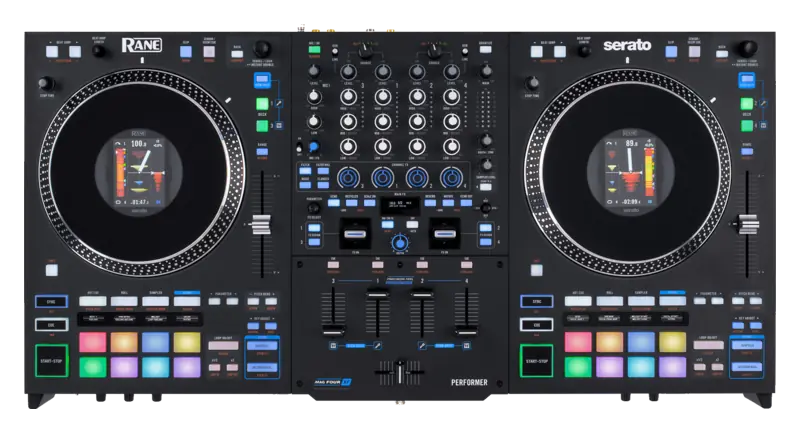Select Deck 1 green button on left deck
The width and height of the screenshot is (800, 433).
[262, 104]
